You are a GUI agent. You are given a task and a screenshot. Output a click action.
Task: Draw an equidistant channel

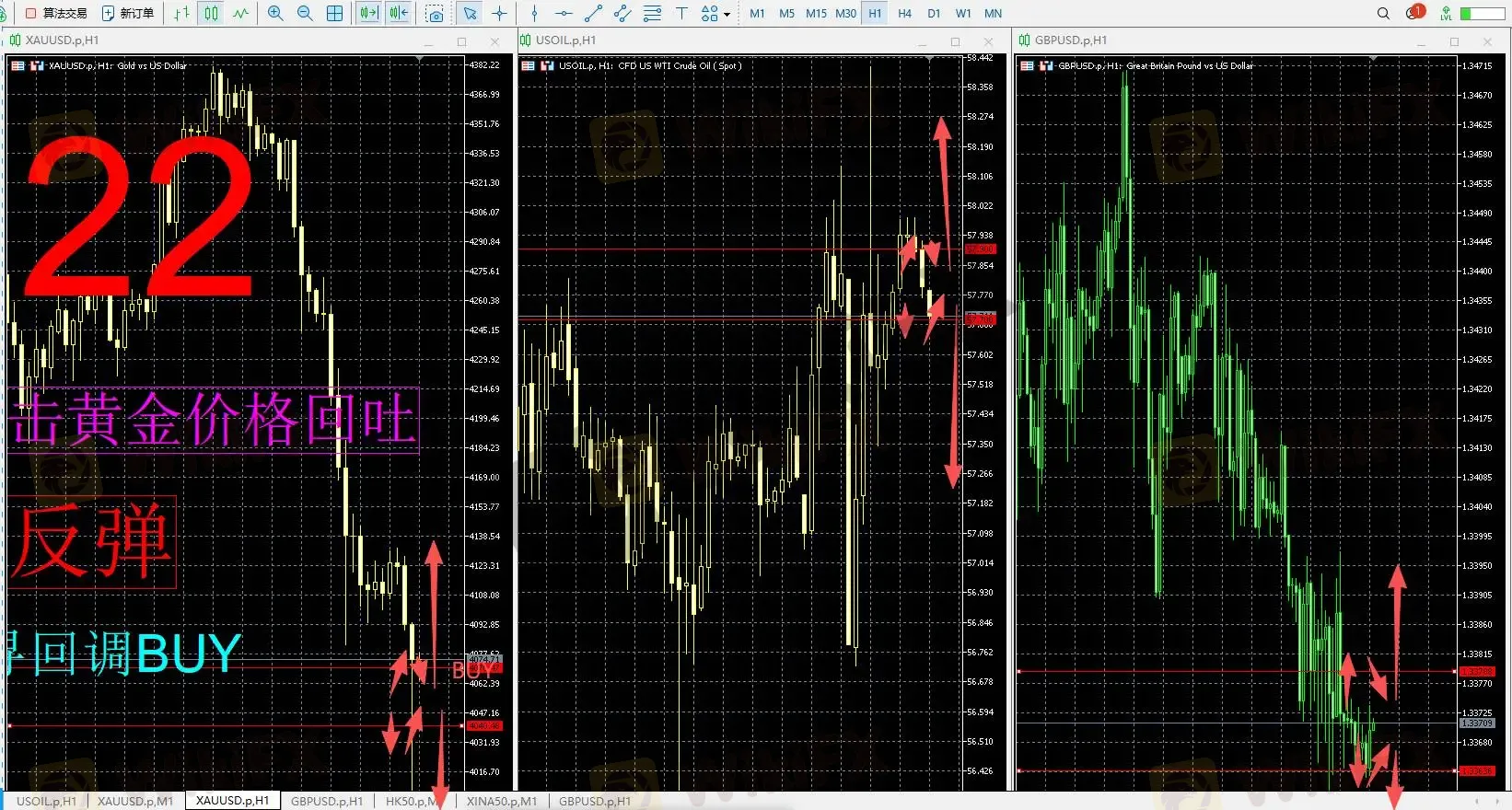tap(622, 13)
